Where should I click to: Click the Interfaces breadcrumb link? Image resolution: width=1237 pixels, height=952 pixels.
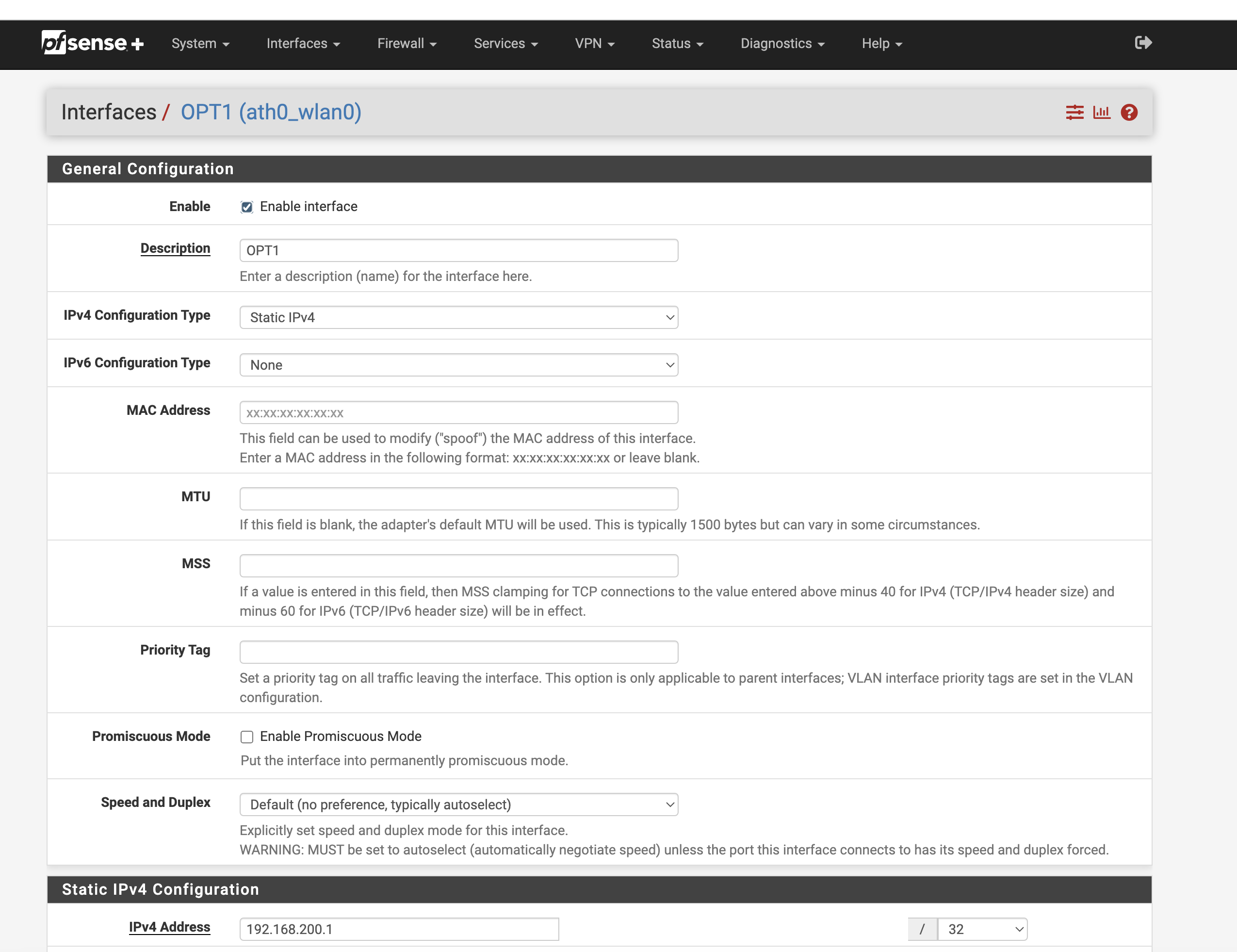108,112
